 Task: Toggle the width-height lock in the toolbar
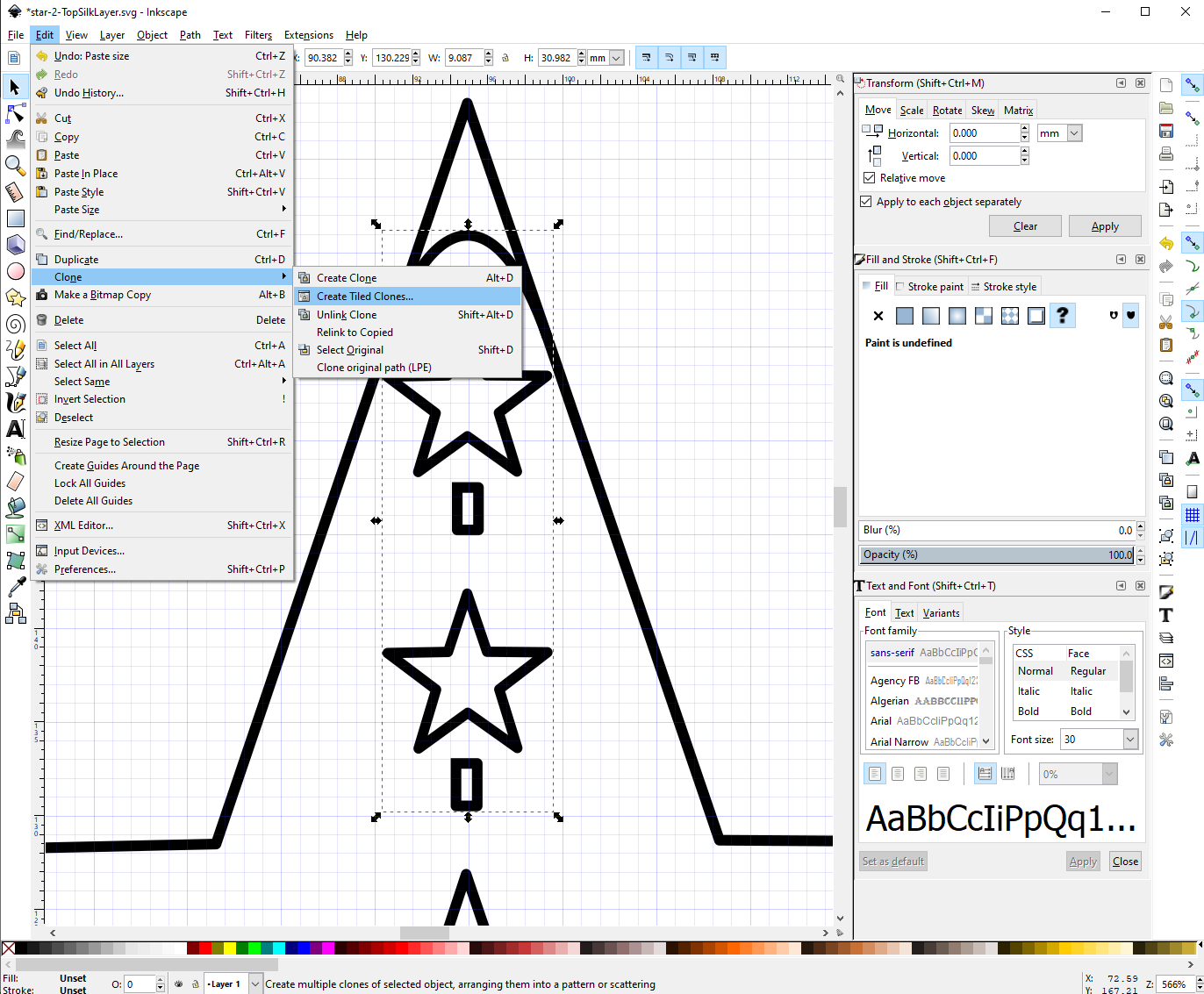pos(505,57)
